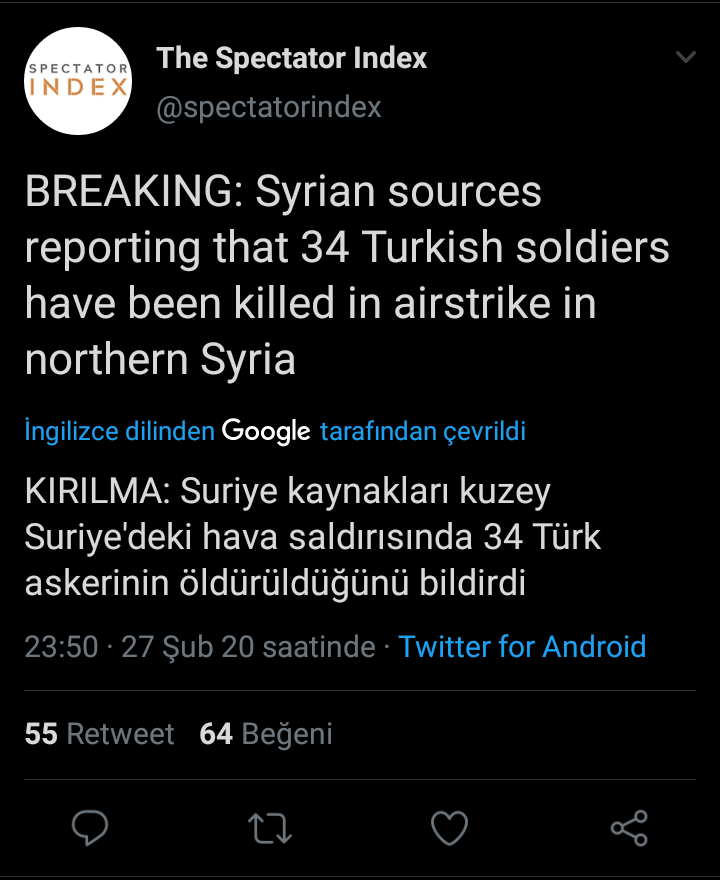Click the Google logo in translation line

point(266,431)
